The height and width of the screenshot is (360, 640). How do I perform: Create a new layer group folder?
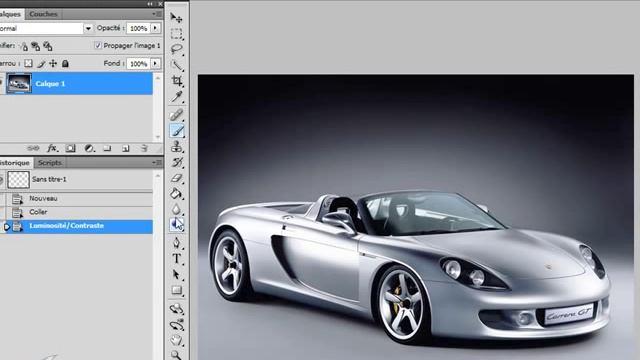[107, 148]
